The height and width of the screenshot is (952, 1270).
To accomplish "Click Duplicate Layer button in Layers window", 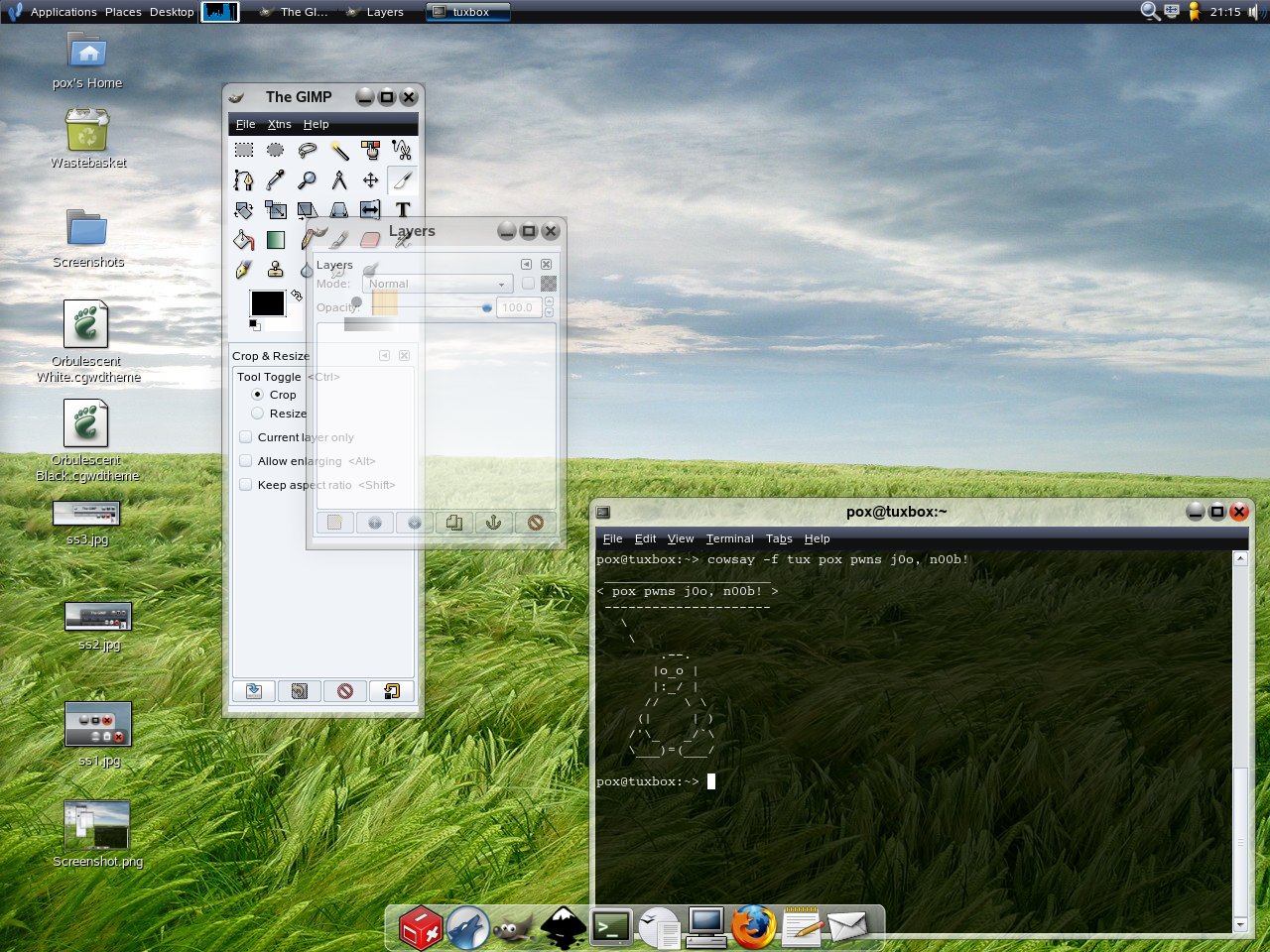I will pyautogui.click(x=454, y=523).
